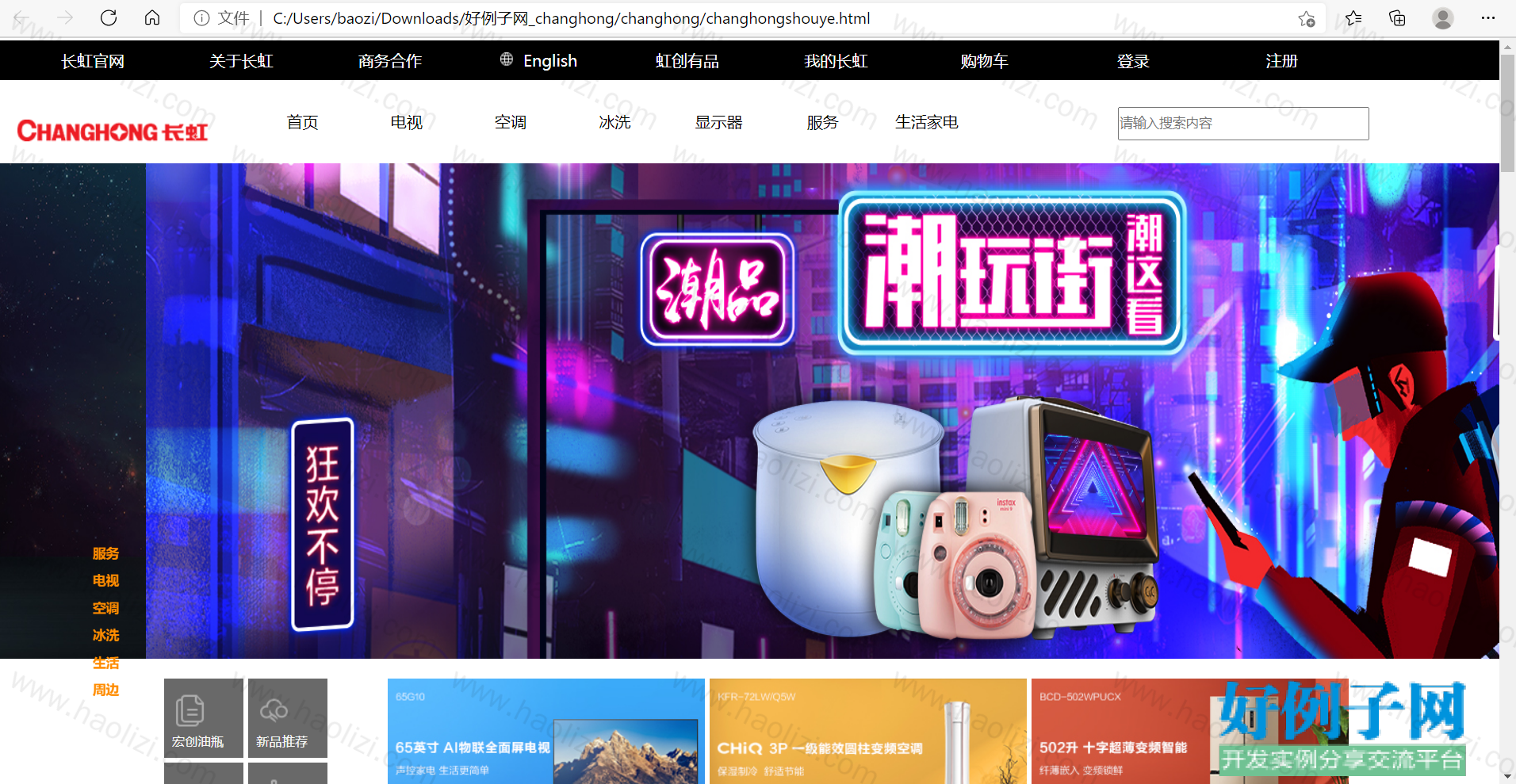Screen dimensions: 1516x784
Task: Click the page scrollbar down arrow
Action: pos(1507,777)
